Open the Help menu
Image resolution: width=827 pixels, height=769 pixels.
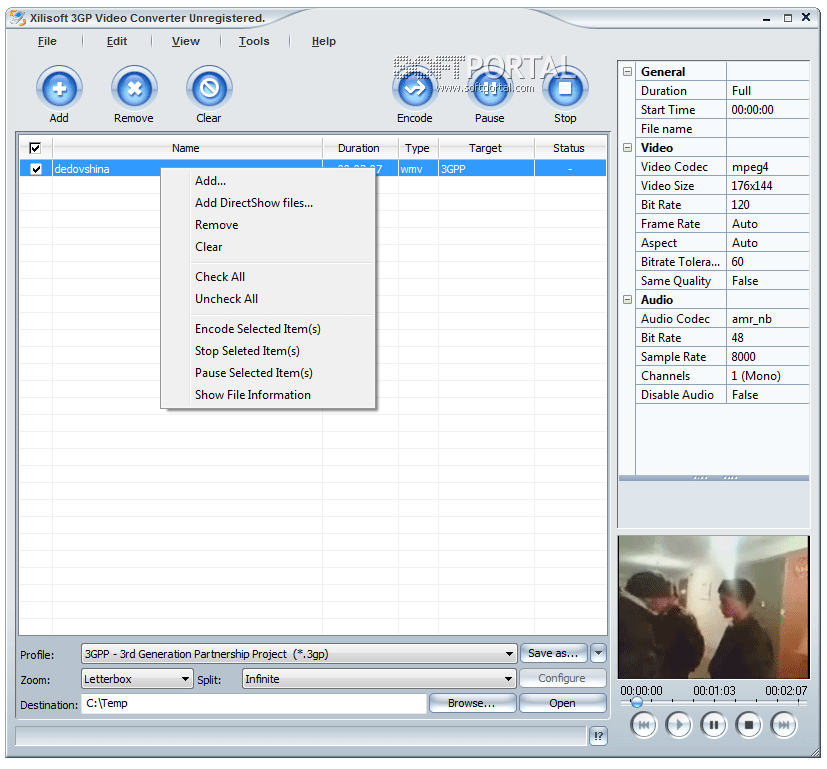click(323, 41)
